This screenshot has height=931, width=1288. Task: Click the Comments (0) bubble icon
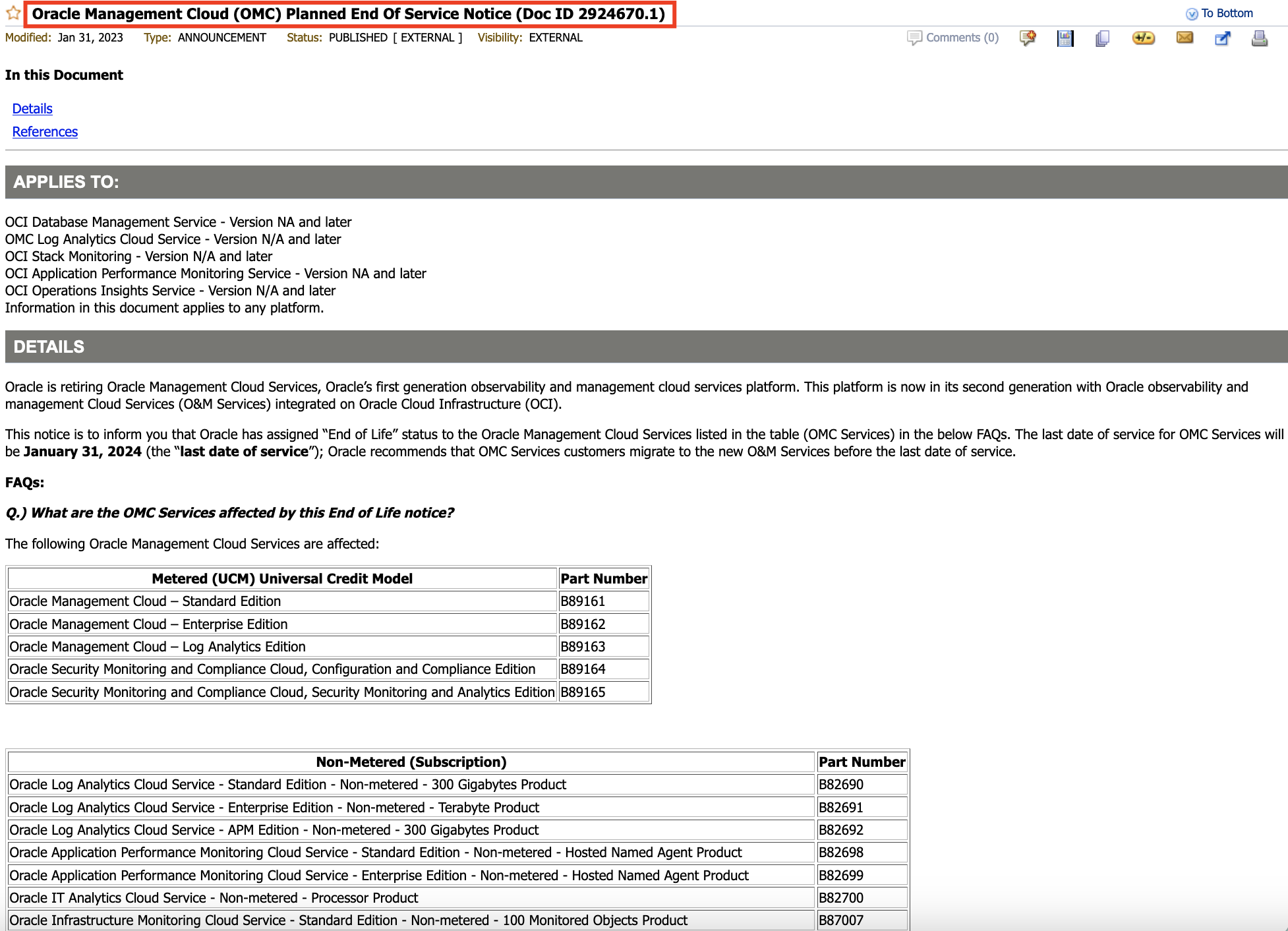[x=914, y=38]
